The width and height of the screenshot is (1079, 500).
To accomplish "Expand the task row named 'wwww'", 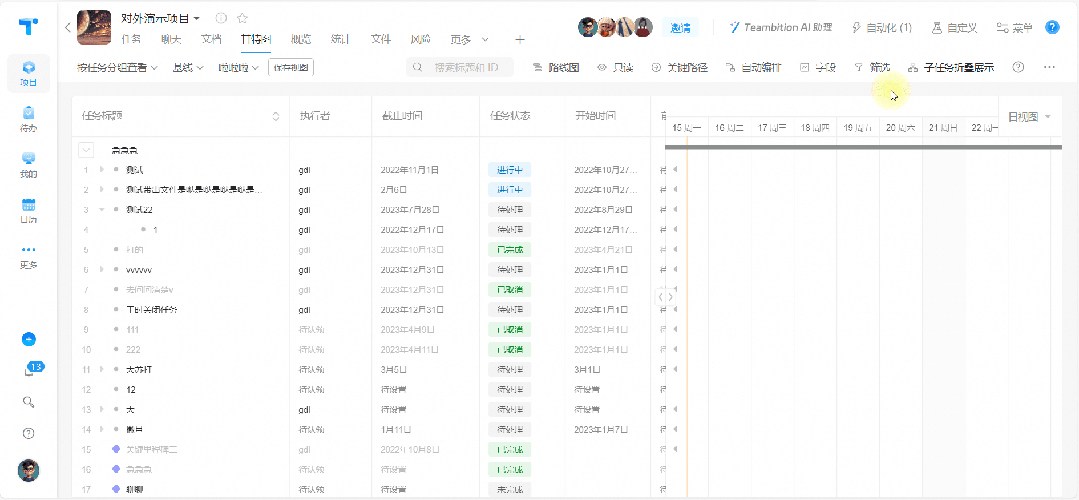I will [x=101, y=270].
